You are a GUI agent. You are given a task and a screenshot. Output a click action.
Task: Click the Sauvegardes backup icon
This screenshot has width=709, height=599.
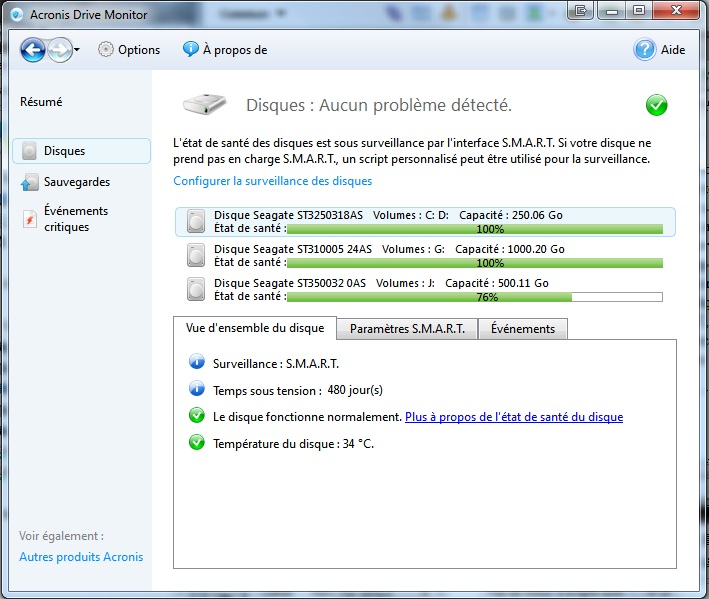point(29,182)
